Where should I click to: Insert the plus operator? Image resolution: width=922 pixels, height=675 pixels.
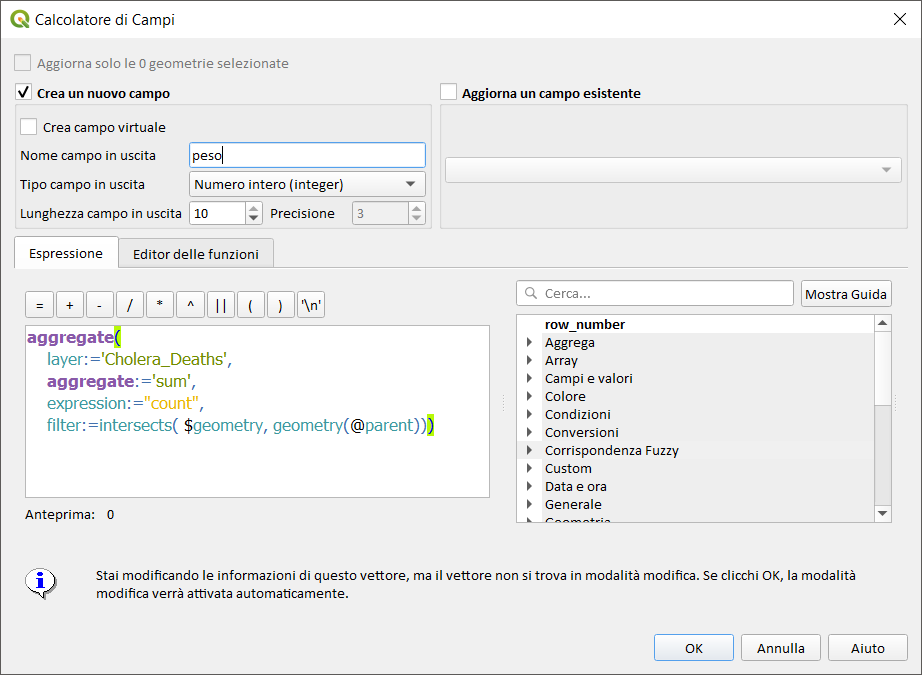point(70,305)
